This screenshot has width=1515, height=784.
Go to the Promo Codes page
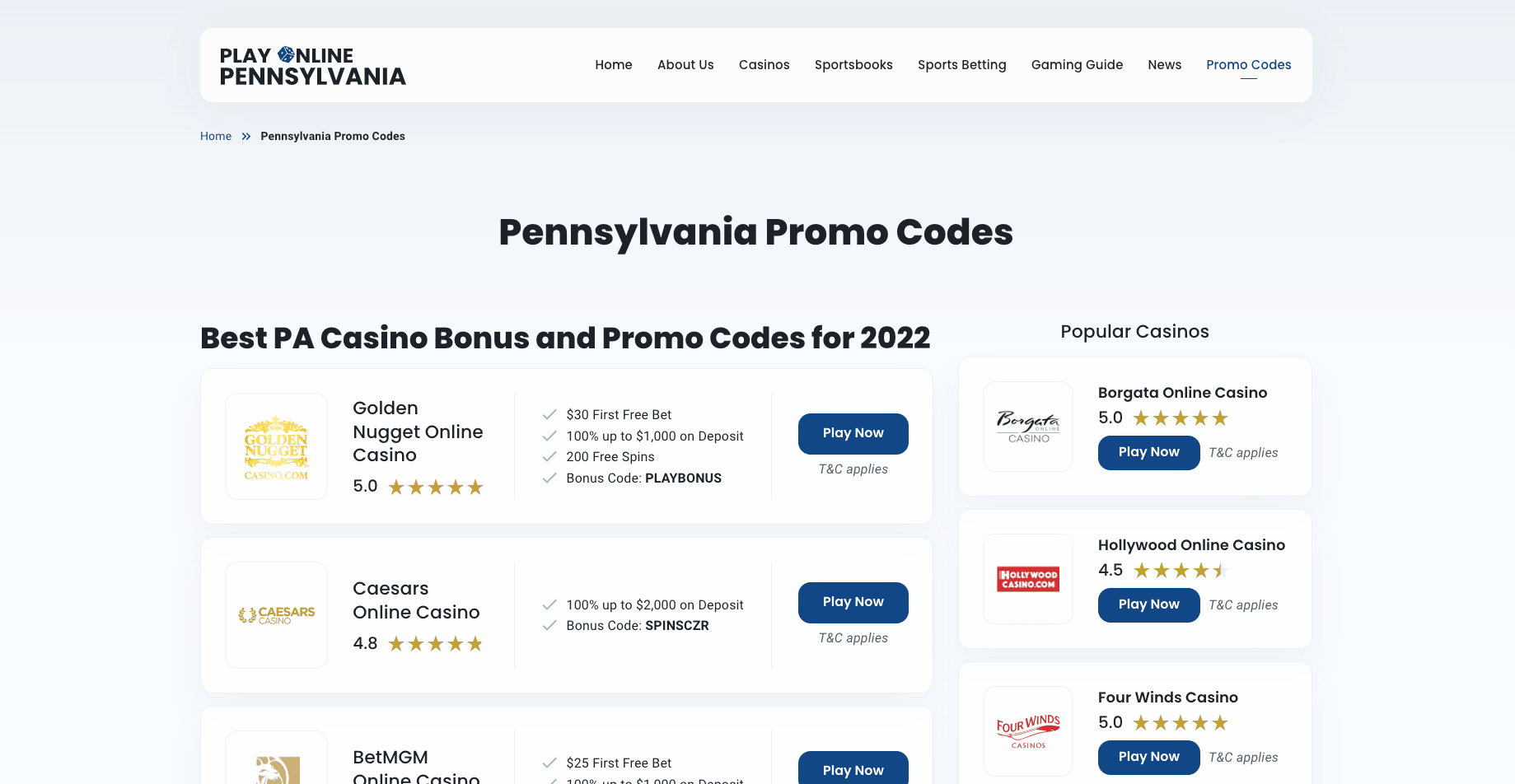point(1249,65)
